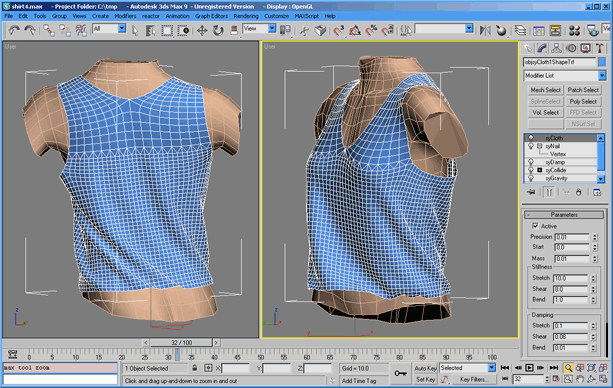The width and height of the screenshot is (613, 388).
Task: Toggle the Angle Snap magnet
Action: (x=355, y=30)
